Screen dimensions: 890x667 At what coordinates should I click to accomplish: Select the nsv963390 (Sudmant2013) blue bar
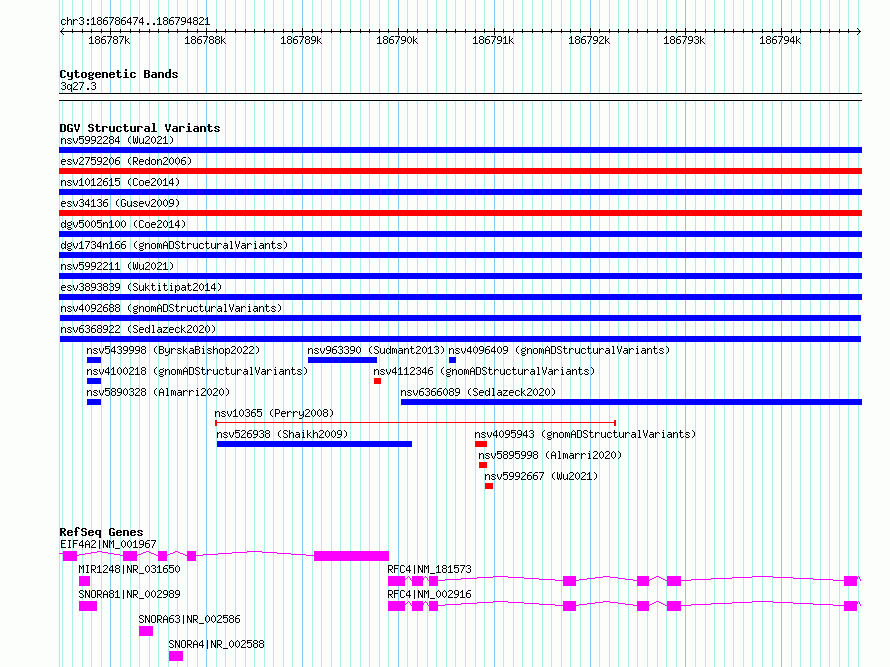(x=342, y=360)
